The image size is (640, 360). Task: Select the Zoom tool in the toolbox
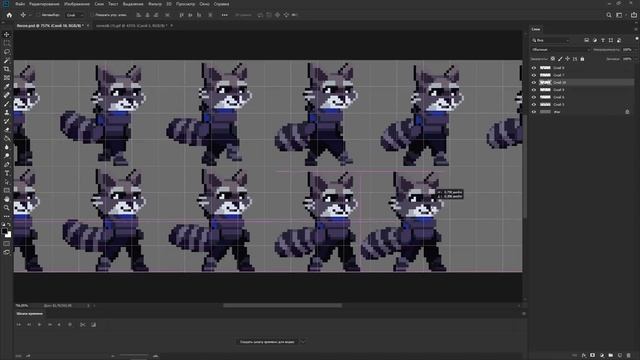pos(7,207)
